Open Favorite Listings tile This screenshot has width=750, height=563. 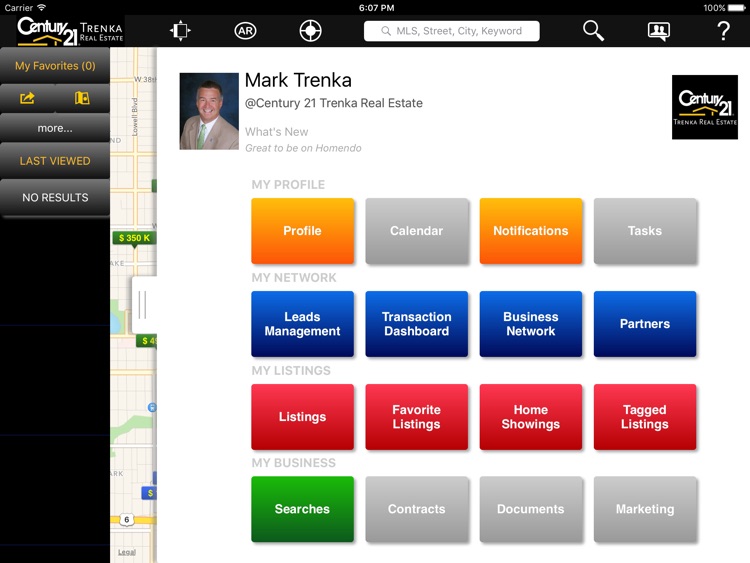pos(417,417)
